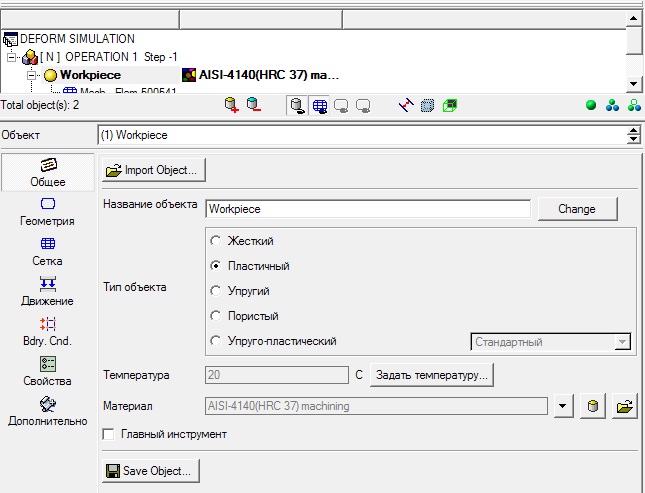Open the Движение movement tab
The image size is (645, 493).
pyautogui.click(x=48, y=291)
